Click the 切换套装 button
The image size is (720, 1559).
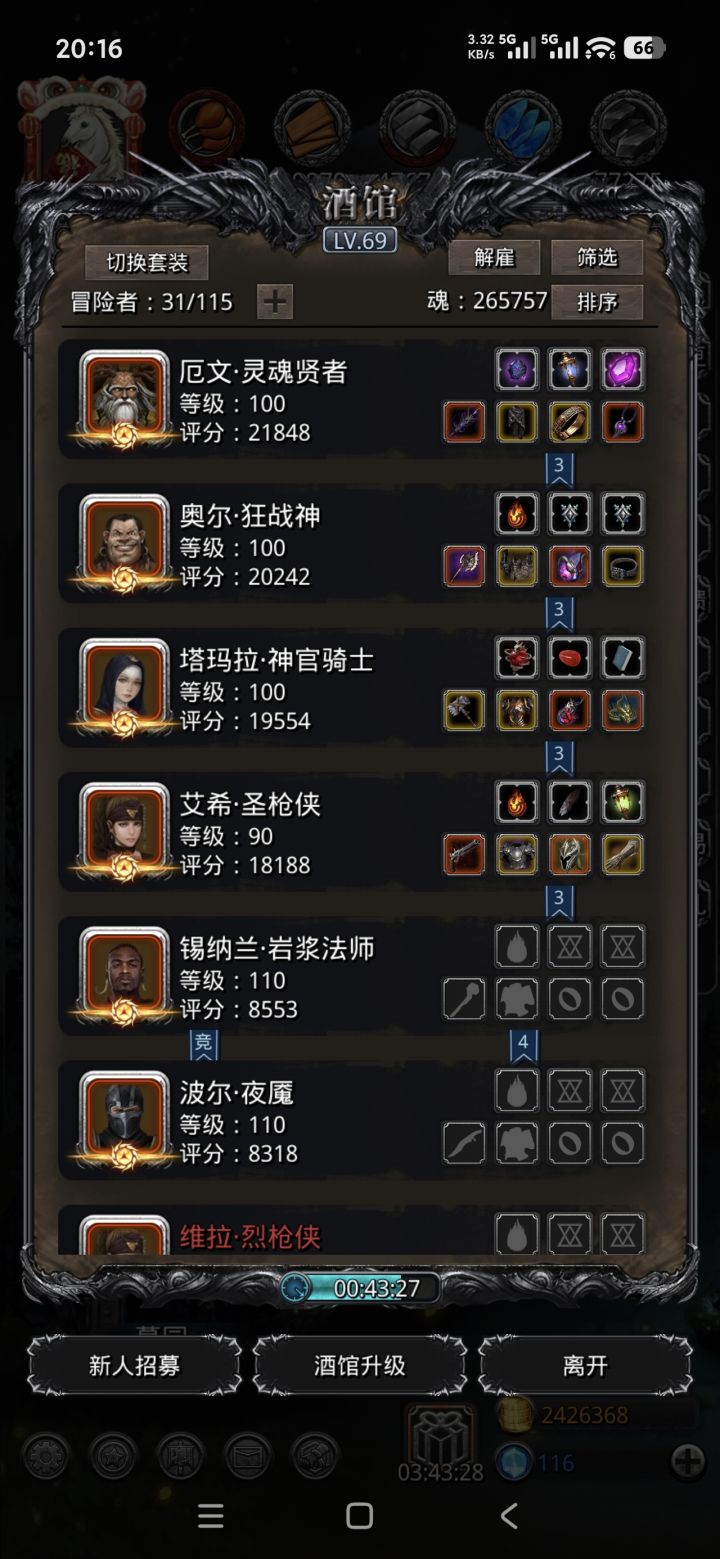click(147, 262)
